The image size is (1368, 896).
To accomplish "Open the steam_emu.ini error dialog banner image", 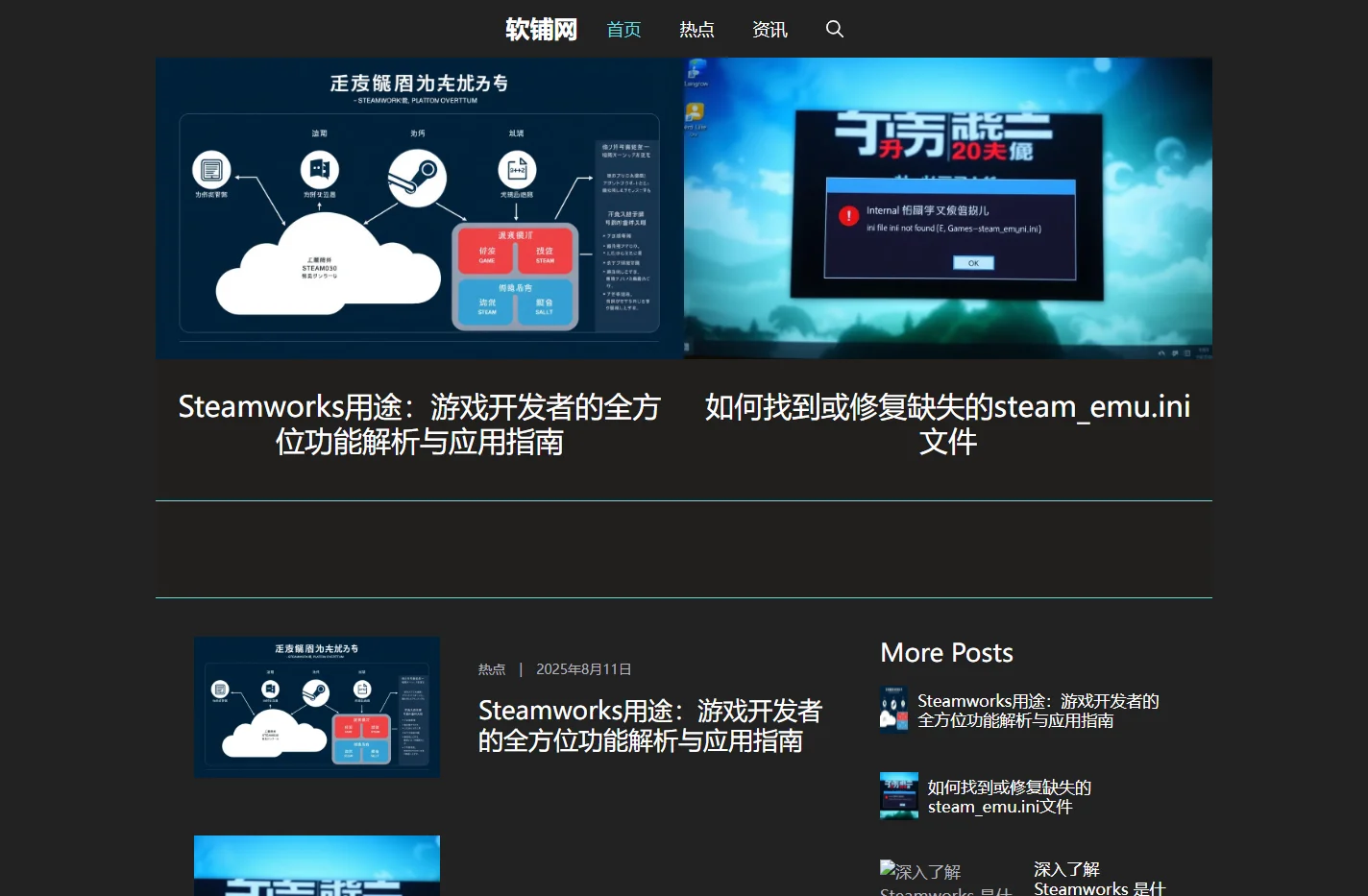I will (948, 208).
